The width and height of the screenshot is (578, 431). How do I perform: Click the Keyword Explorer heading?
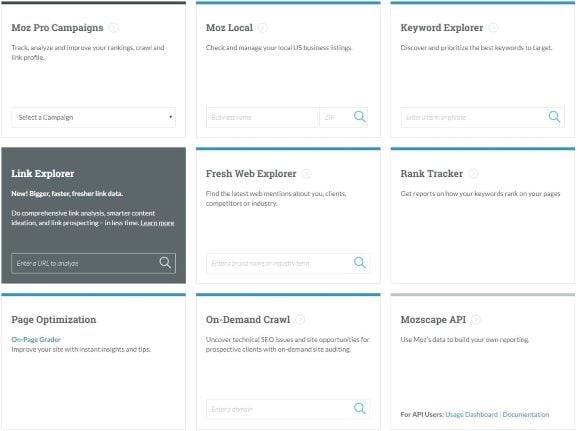click(442, 28)
